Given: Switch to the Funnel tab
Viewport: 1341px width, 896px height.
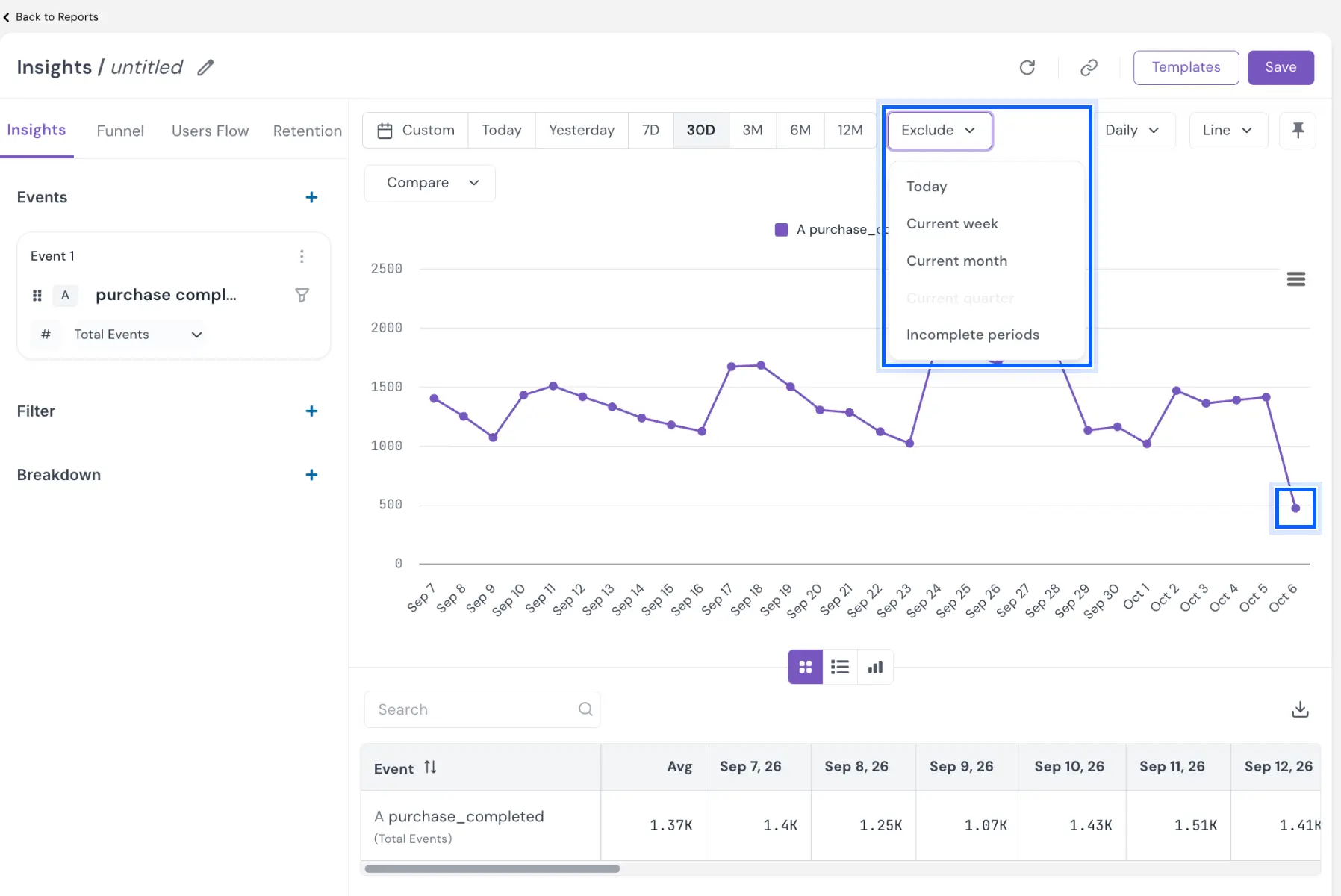Looking at the screenshot, I should coord(120,131).
